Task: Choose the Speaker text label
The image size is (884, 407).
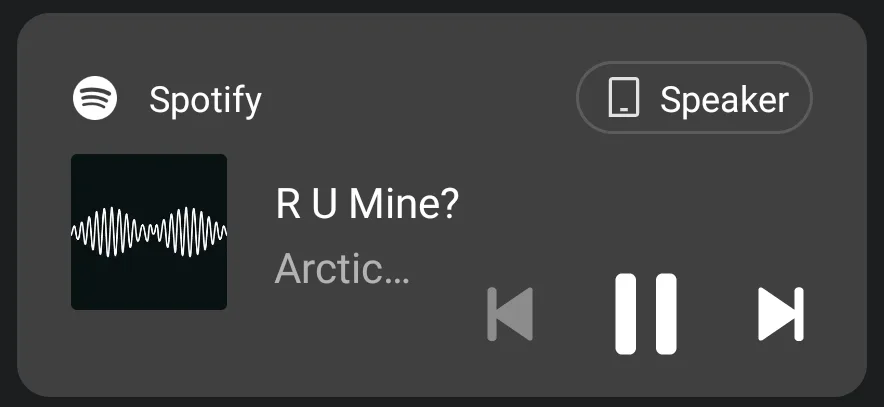Action: pos(724,100)
